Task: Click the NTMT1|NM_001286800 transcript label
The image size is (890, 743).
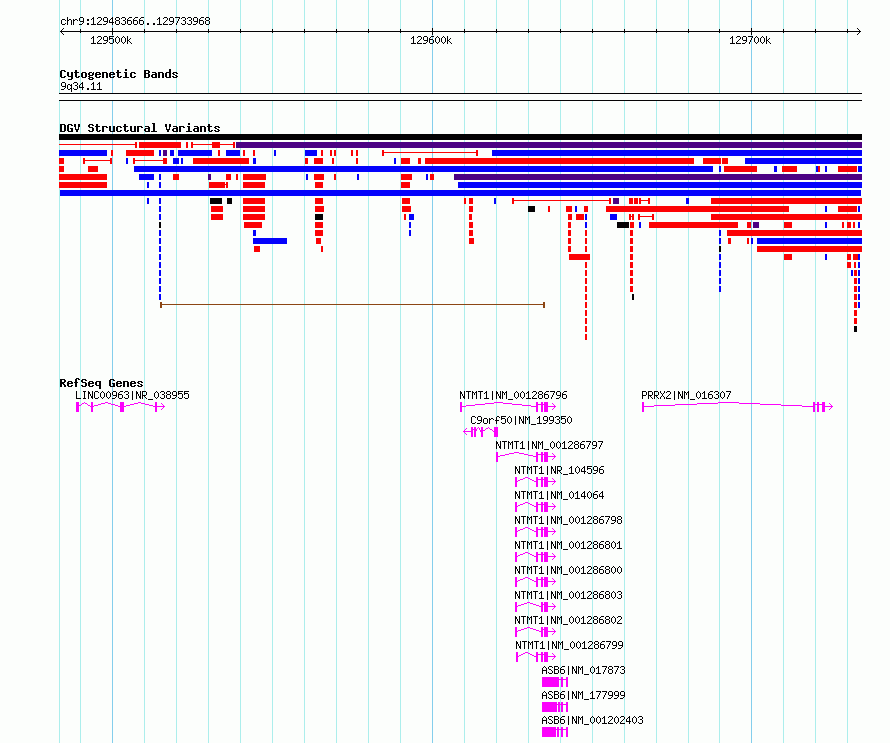Action: (568, 570)
